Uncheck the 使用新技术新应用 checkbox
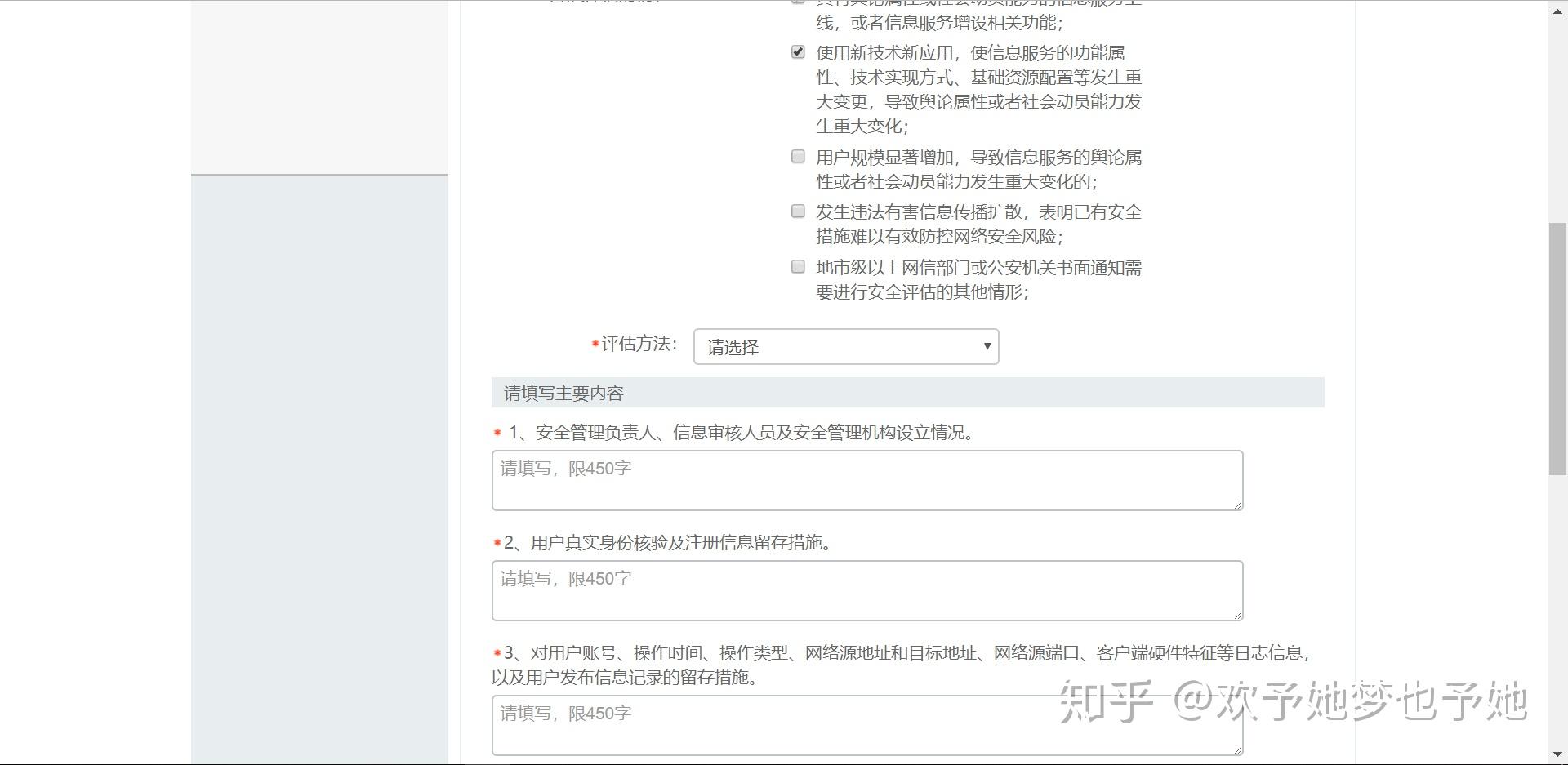Screen dimensions: 1568x765 point(798,52)
